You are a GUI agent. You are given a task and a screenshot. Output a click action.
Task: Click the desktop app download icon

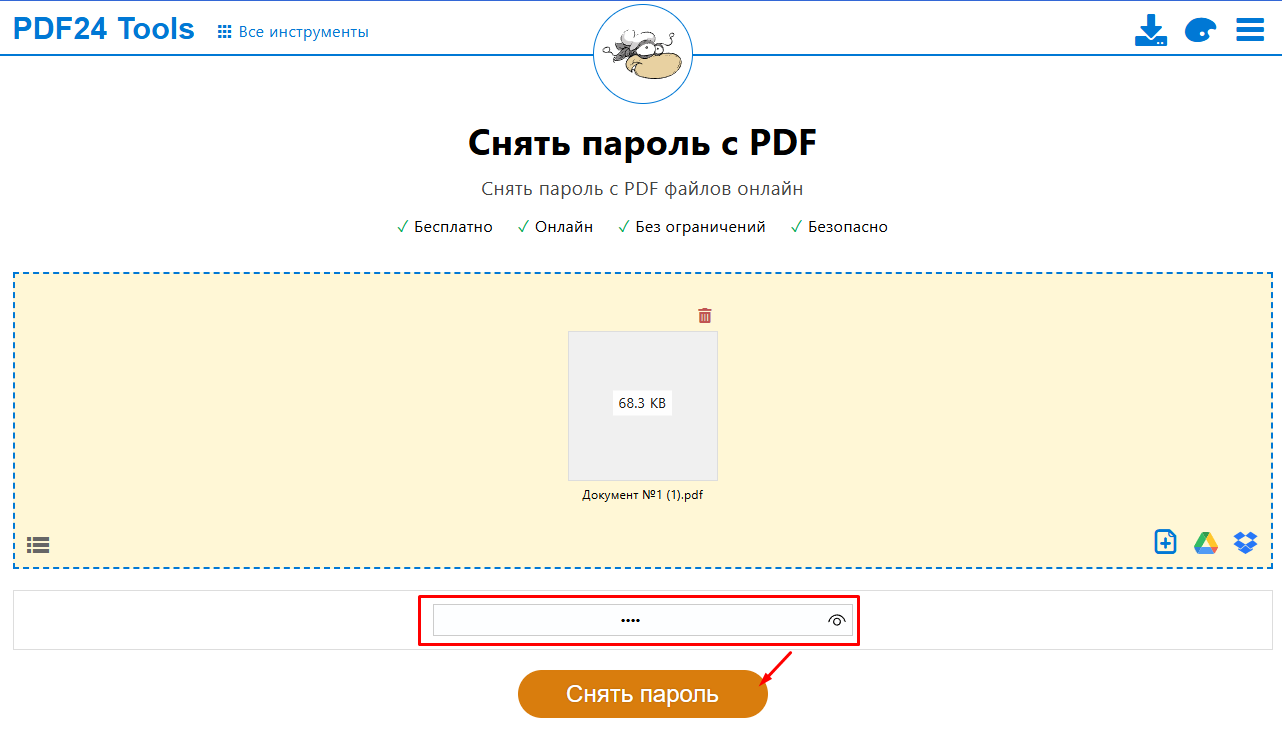click(1151, 30)
